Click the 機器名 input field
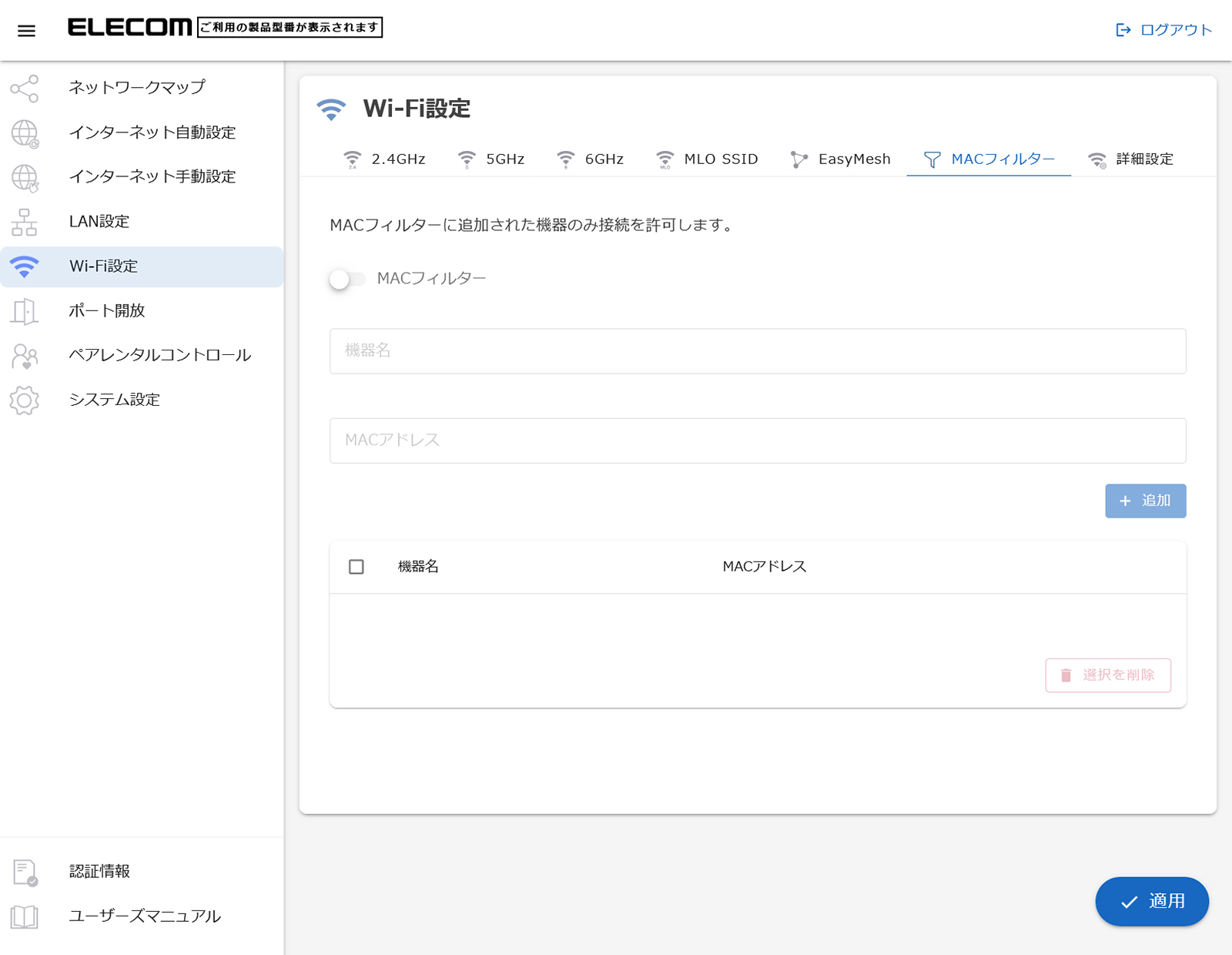 click(x=757, y=351)
